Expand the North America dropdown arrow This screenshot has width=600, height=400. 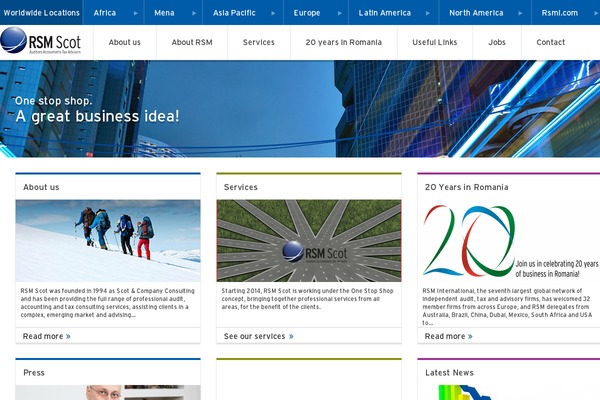point(520,13)
